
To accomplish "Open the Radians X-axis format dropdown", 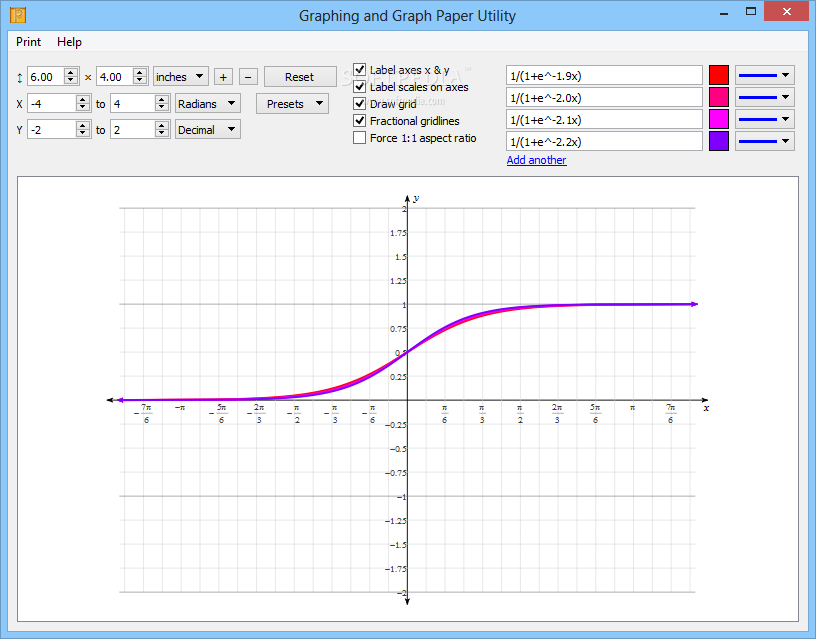I will click(x=208, y=104).
